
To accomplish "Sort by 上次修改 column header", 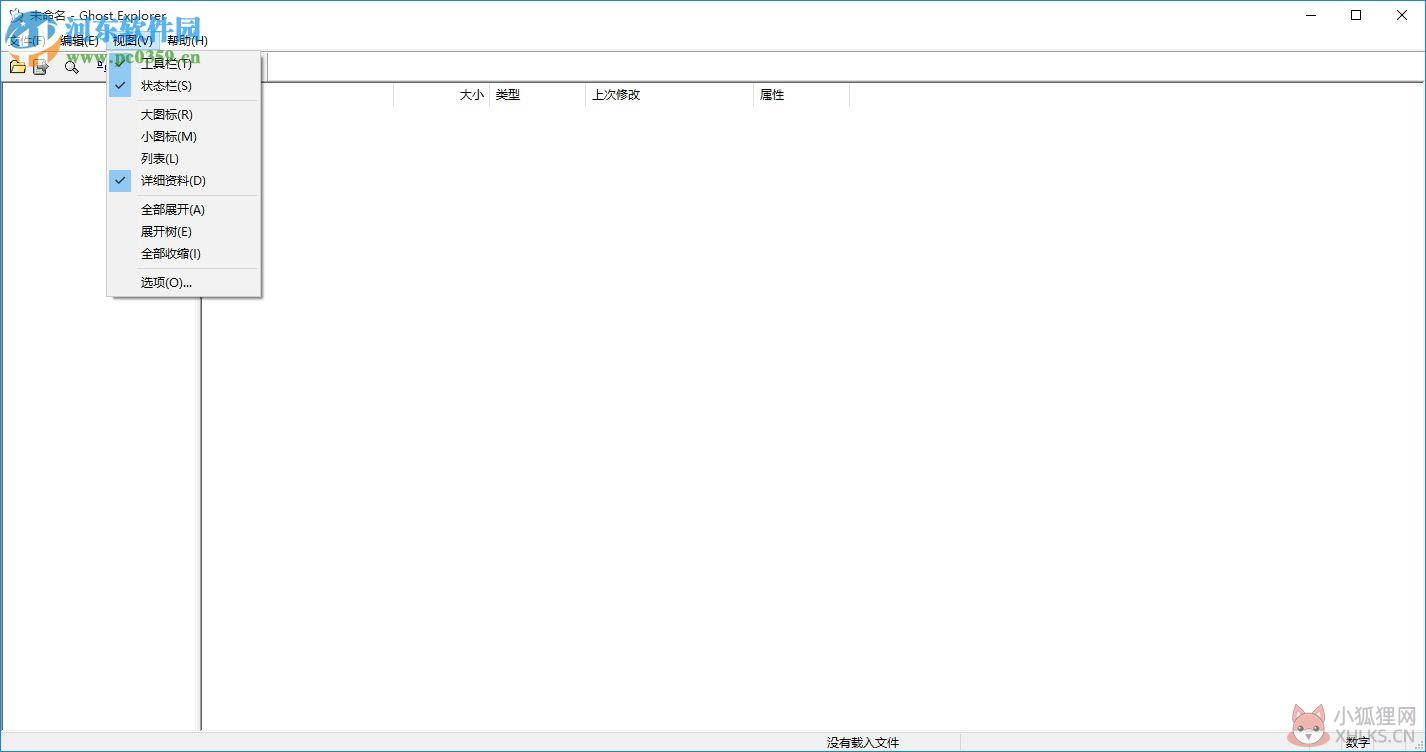I will pos(669,95).
